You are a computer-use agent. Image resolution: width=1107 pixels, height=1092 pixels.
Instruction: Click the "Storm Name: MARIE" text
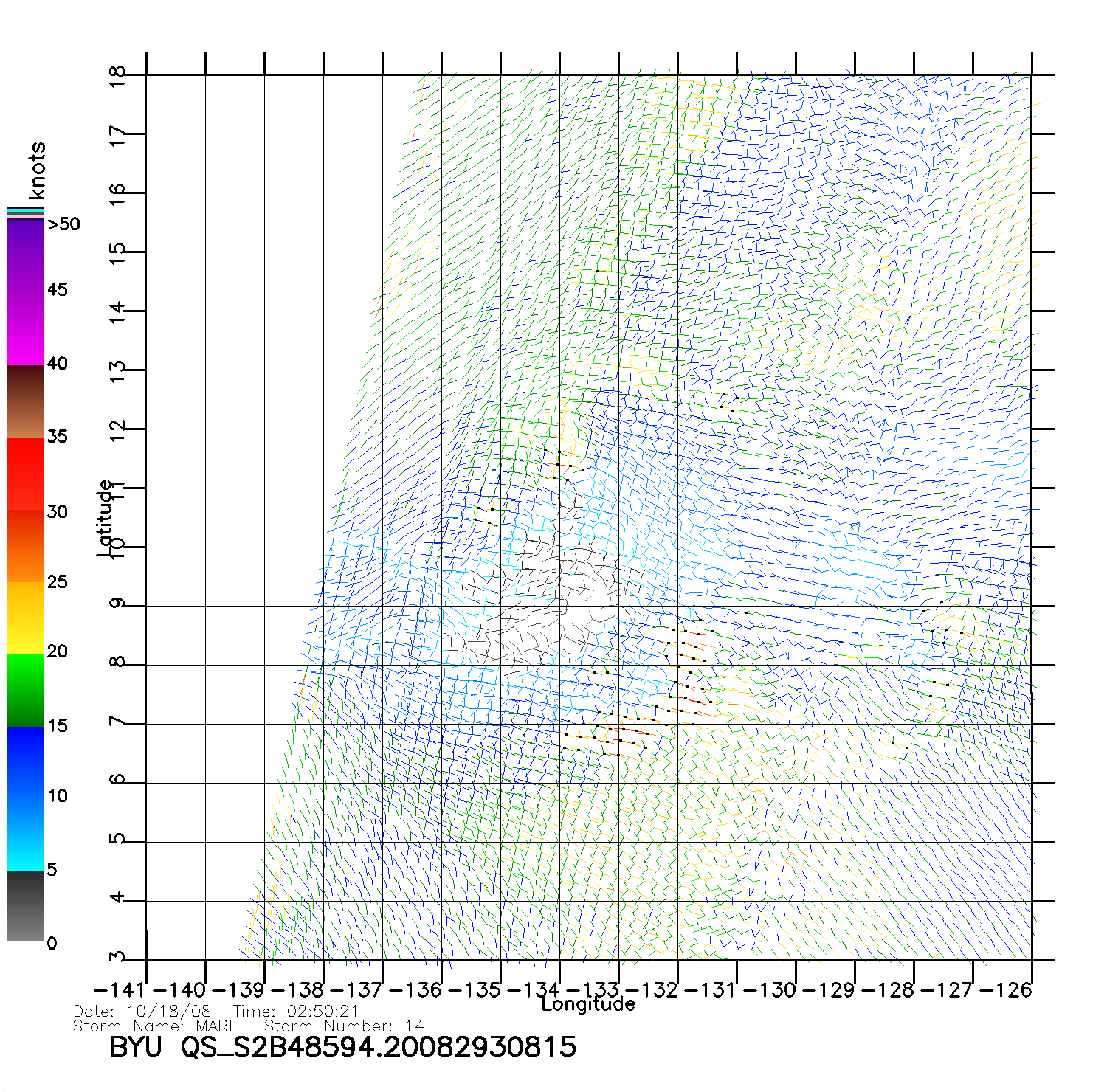158,1026
